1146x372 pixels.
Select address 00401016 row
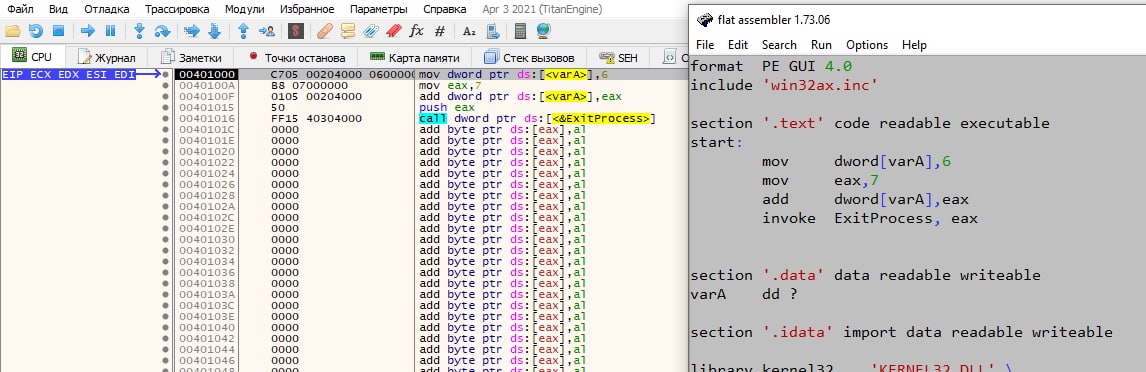(x=207, y=118)
